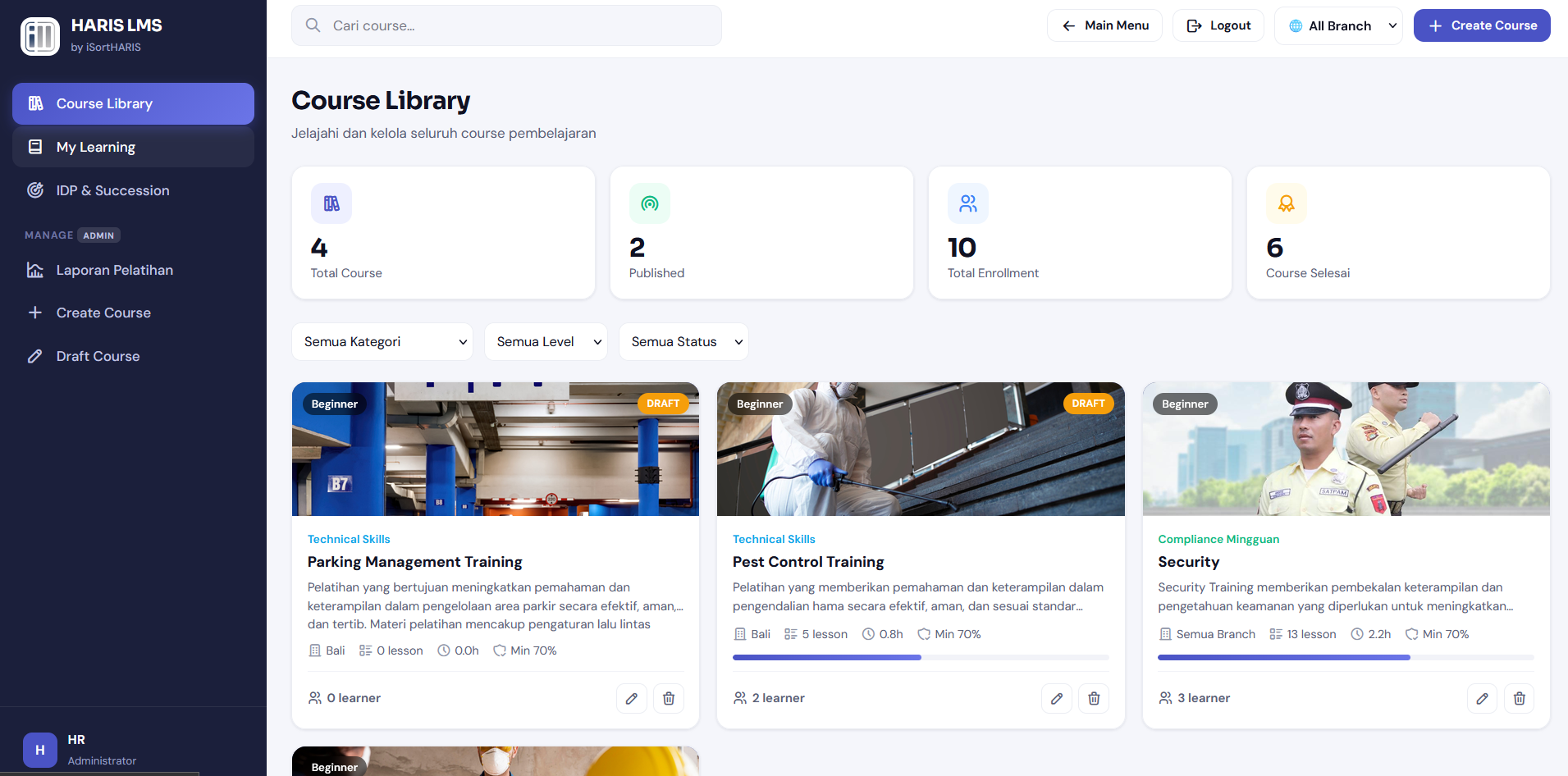The width and height of the screenshot is (1568, 776).
Task: Return to Main Menu
Action: click(x=1104, y=25)
